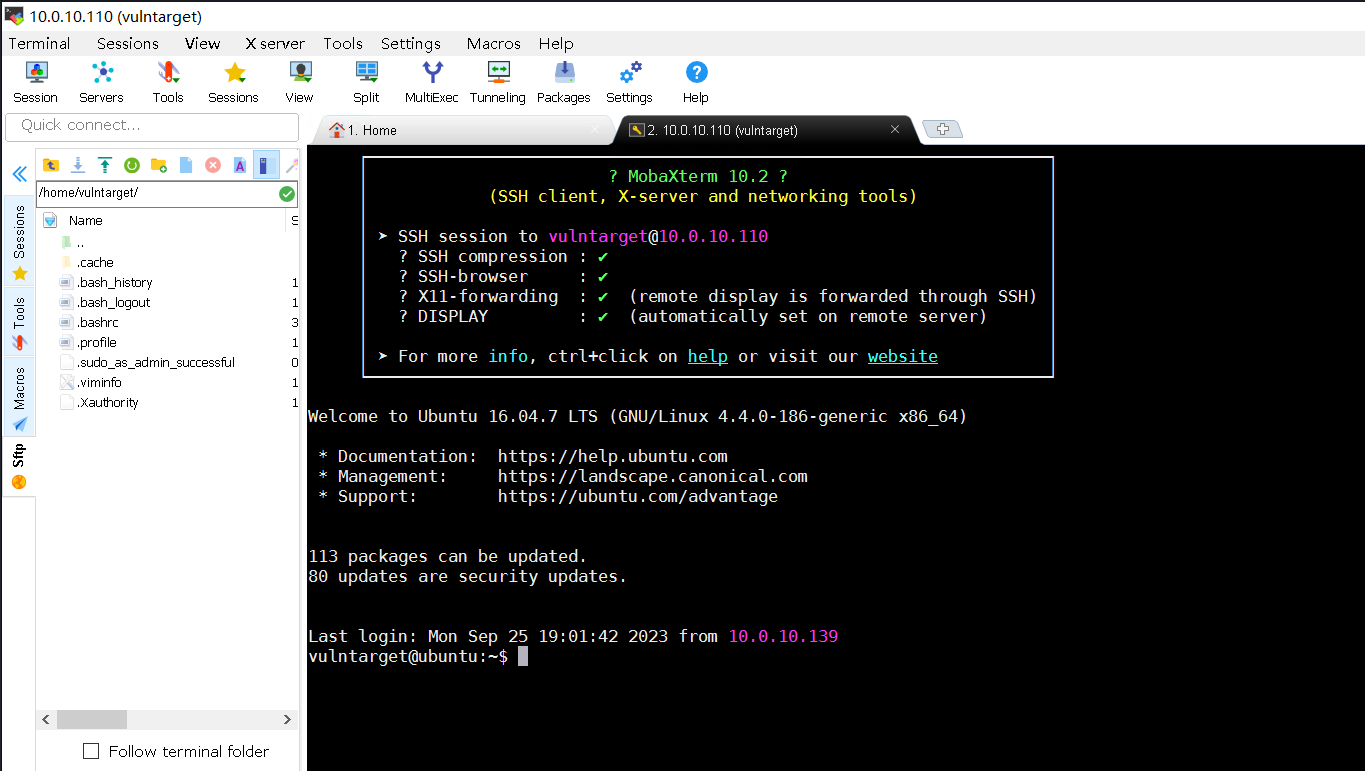Select the .Xauthority file

[99, 402]
